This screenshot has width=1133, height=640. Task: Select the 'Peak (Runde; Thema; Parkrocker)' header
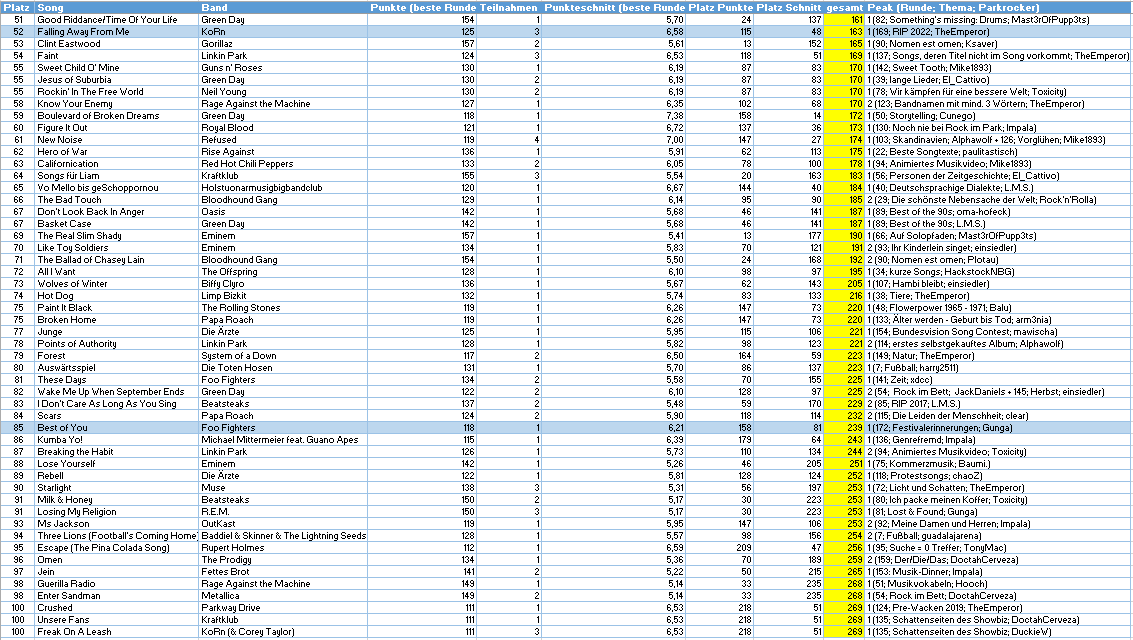coord(998,7)
